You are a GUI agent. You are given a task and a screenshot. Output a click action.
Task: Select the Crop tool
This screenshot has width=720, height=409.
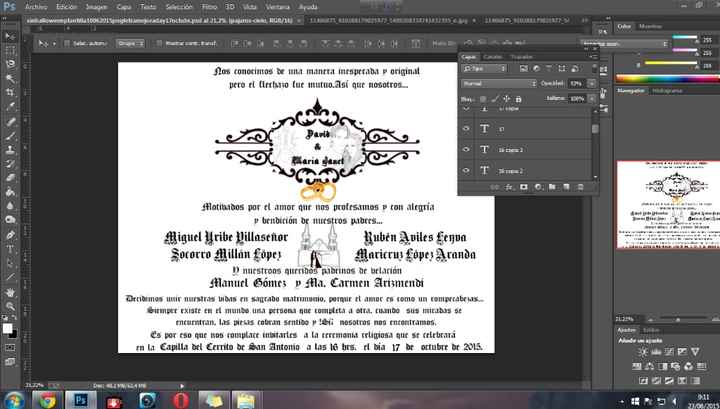click(x=10, y=93)
